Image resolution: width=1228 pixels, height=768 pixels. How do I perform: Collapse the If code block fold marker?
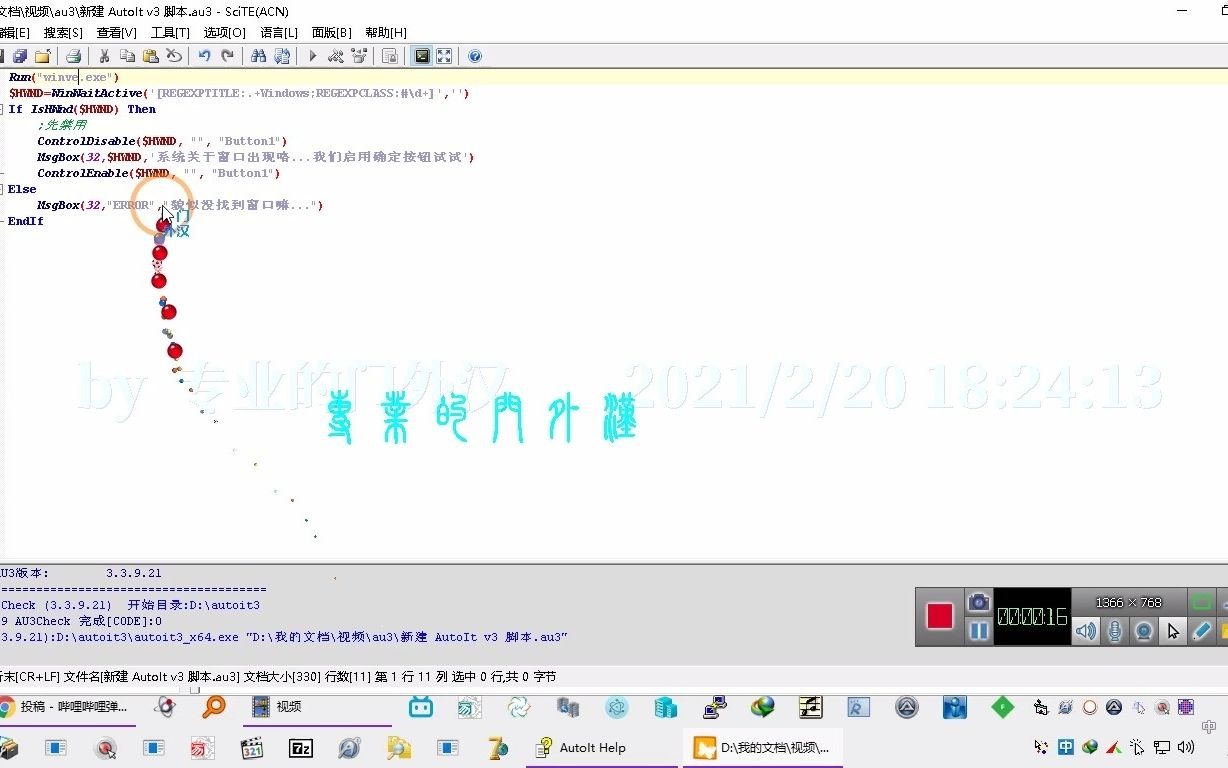tap(4, 109)
